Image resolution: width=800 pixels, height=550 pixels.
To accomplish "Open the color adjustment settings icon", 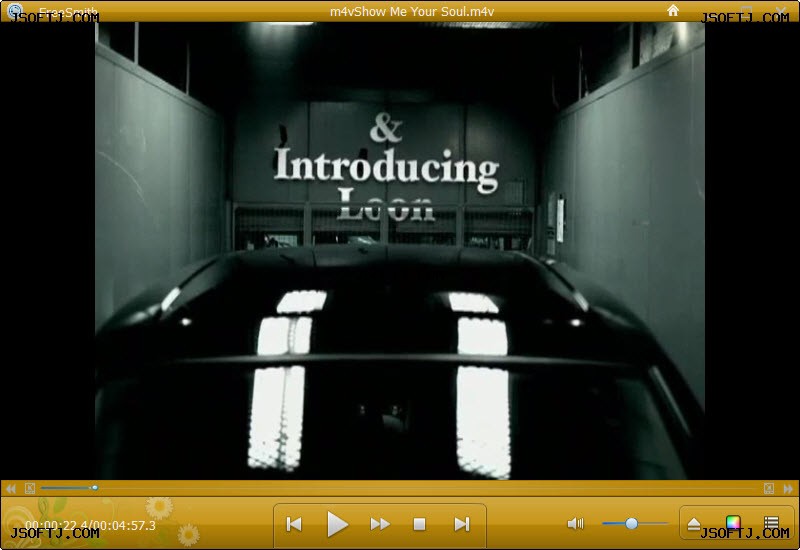I will (733, 522).
